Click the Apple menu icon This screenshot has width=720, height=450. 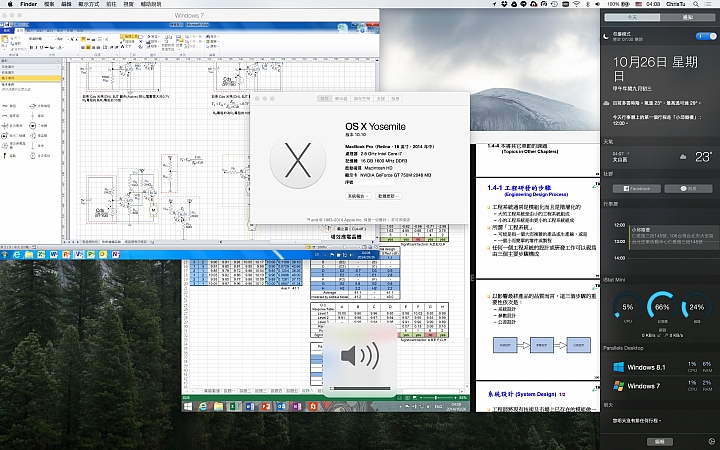(9, 5)
